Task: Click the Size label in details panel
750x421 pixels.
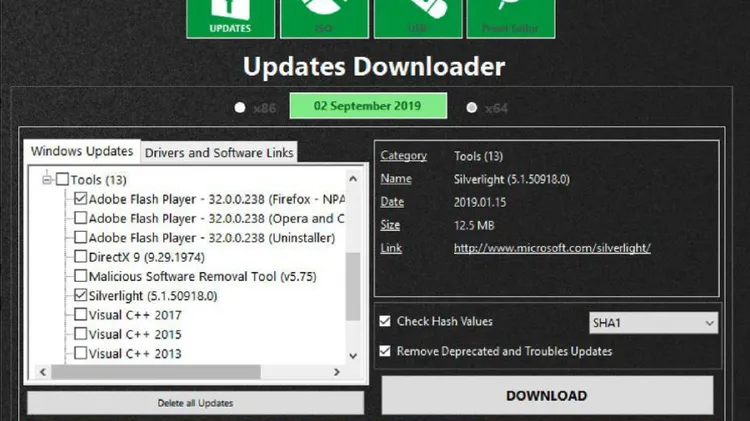Action: point(390,225)
